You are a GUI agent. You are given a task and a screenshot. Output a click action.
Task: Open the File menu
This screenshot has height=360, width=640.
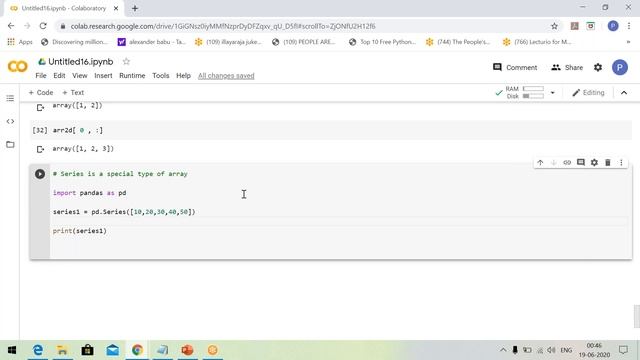pos(41,76)
